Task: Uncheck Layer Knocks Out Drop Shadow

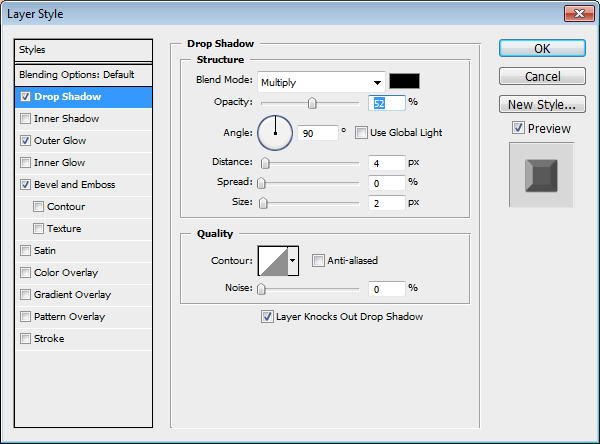Action: tap(267, 317)
